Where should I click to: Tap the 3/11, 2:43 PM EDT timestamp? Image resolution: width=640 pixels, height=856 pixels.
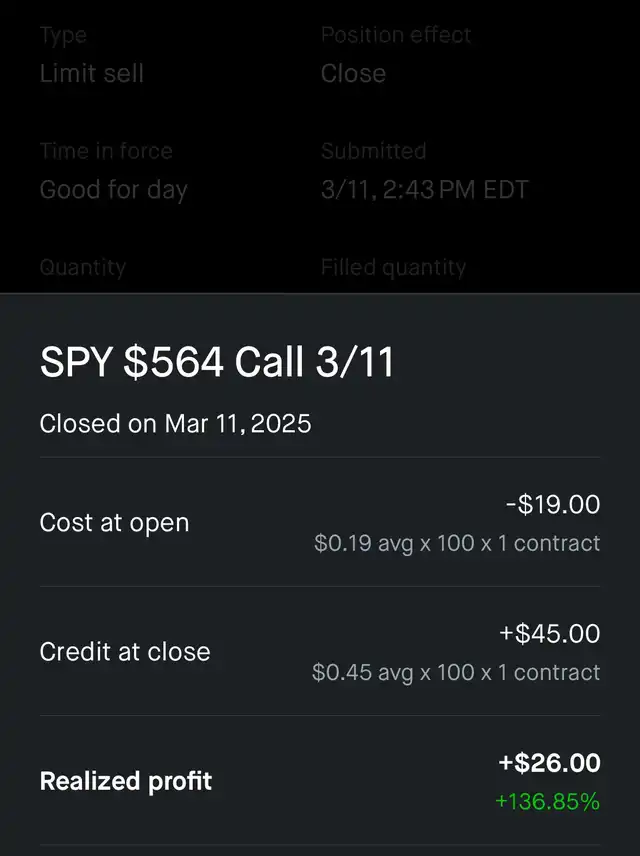424,190
